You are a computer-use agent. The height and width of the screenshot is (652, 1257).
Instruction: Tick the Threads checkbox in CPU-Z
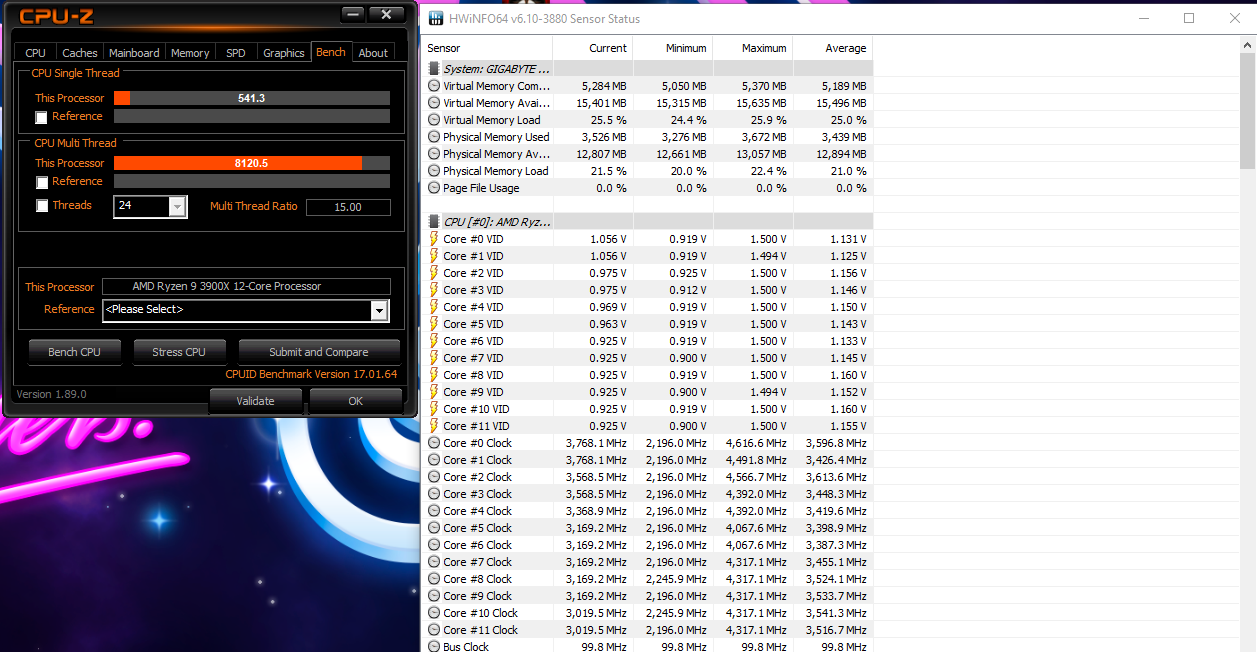(x=41, y=206)
